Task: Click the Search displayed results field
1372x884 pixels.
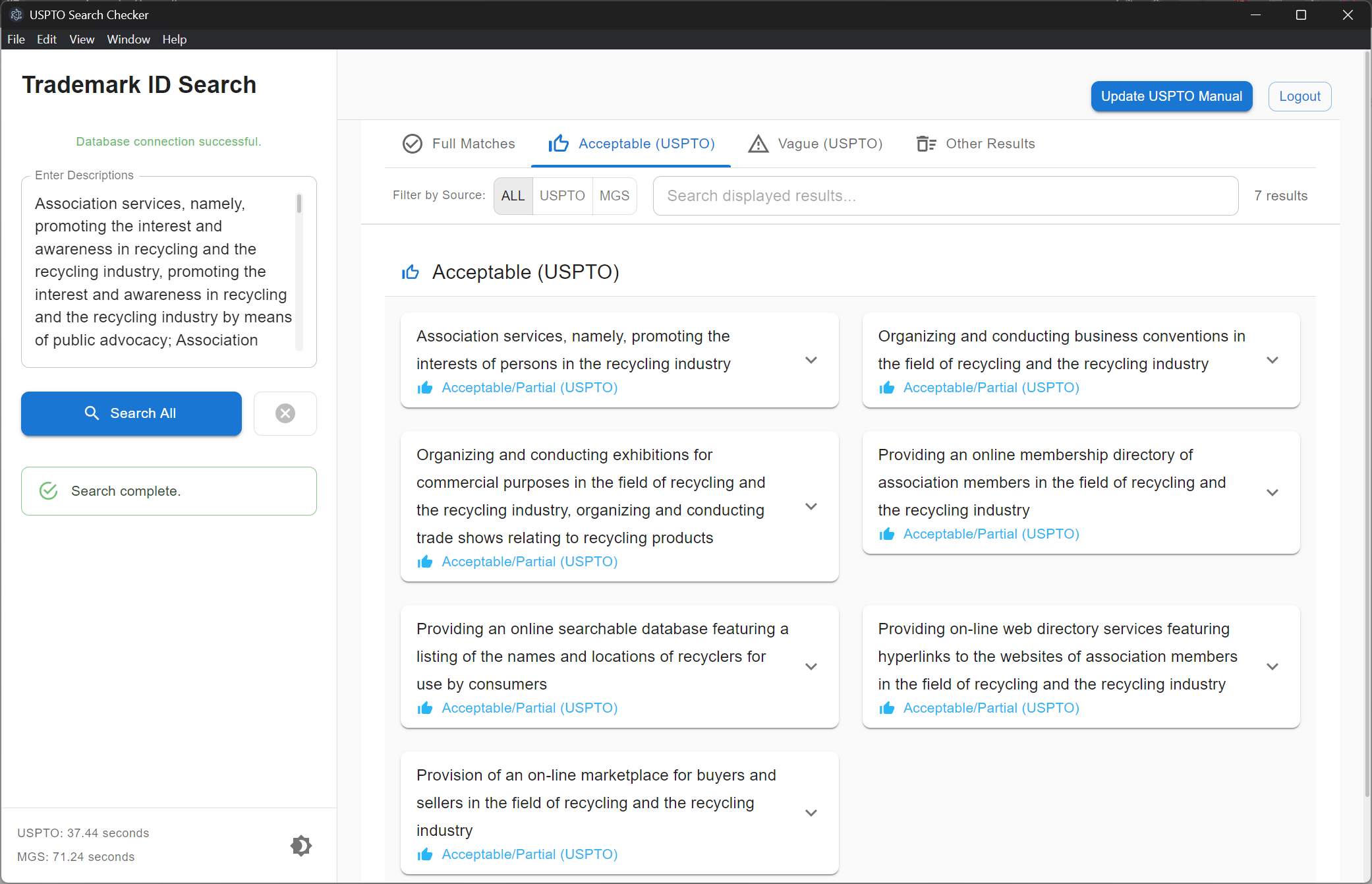Action: [x=945, y=196]
